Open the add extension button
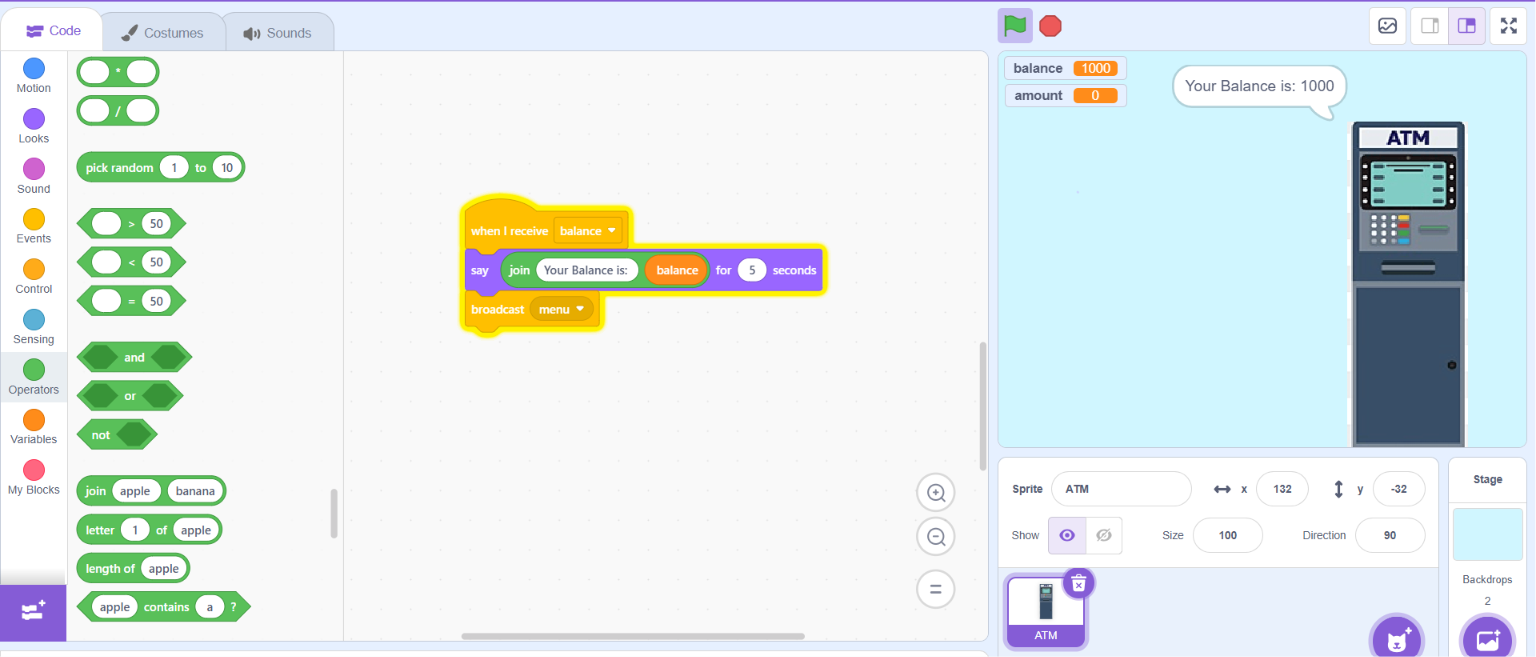 [x=33, y=611]
